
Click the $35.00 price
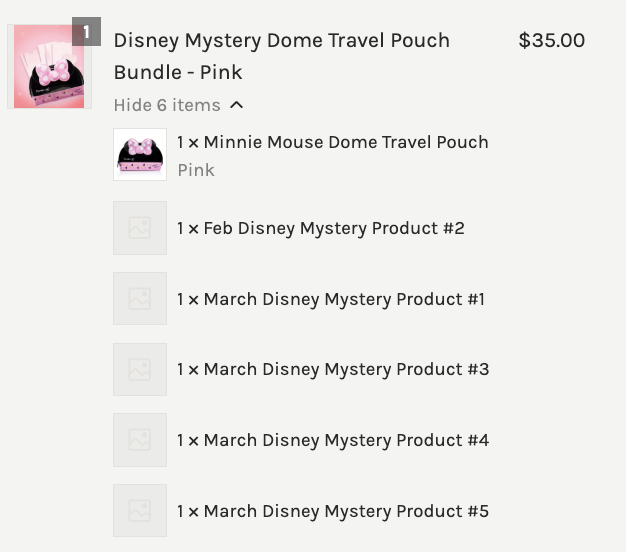pyautogui.click(x=551, y=41)
